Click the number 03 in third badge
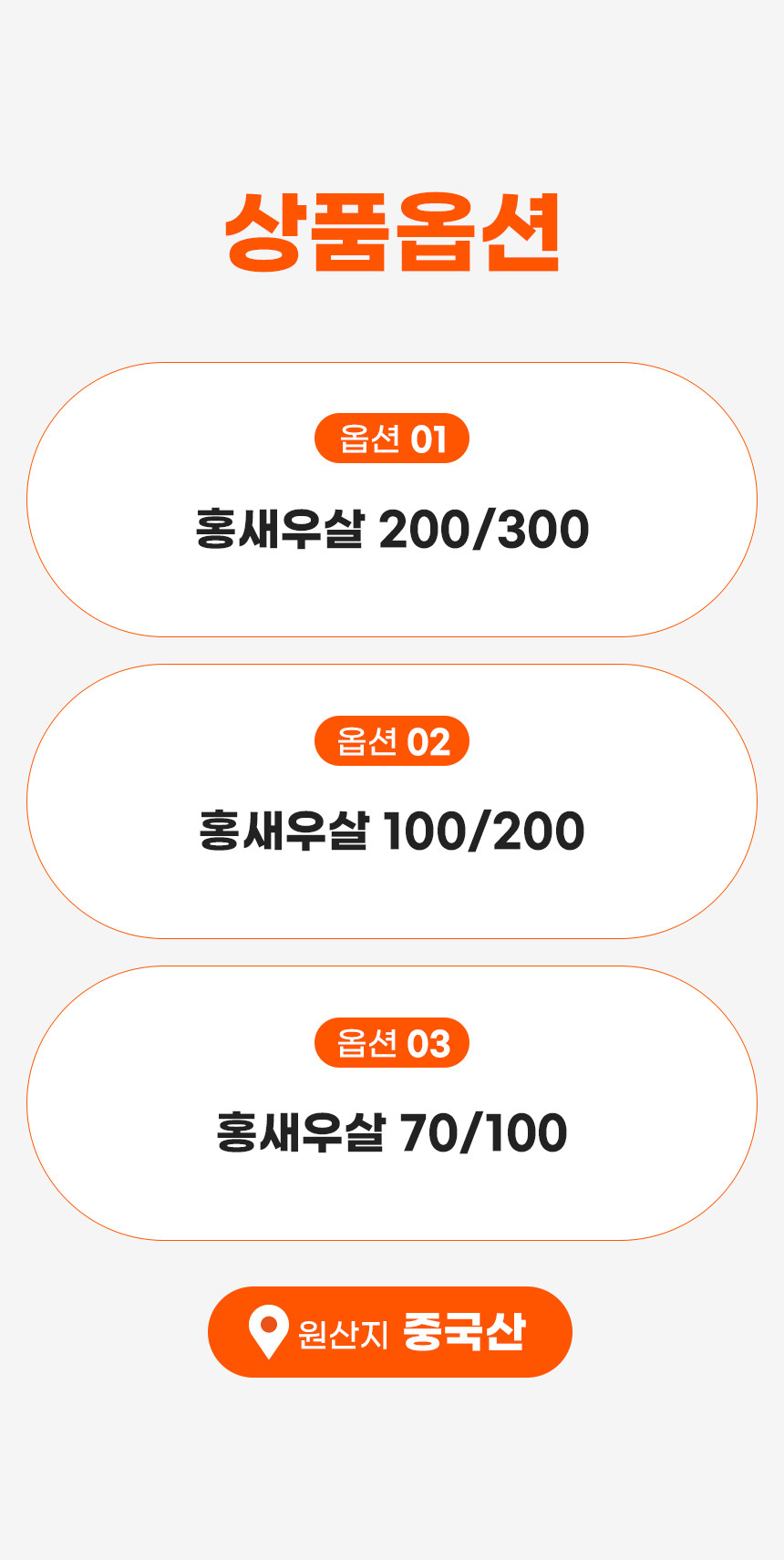 point(428,1044)
